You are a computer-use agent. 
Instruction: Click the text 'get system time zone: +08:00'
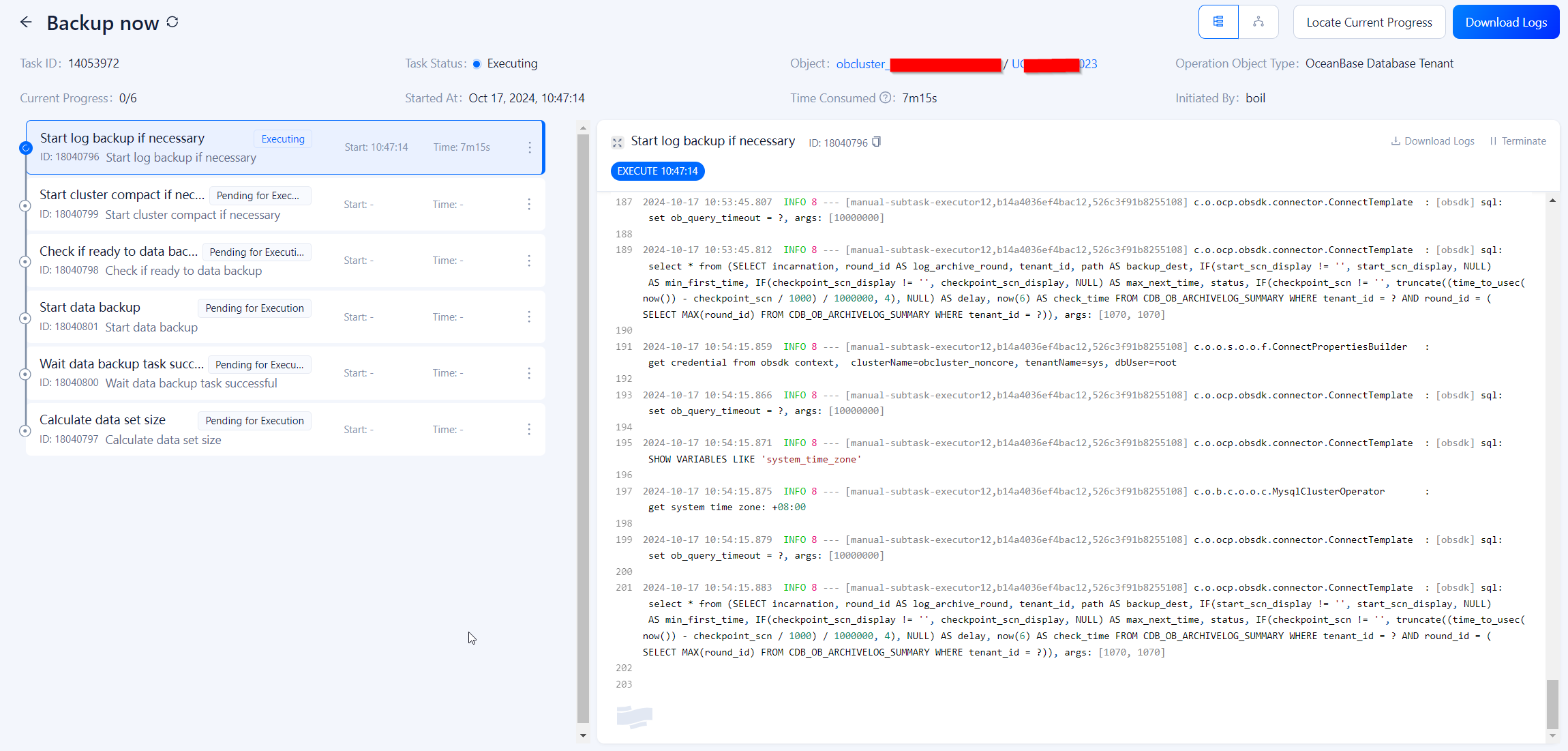727,507
